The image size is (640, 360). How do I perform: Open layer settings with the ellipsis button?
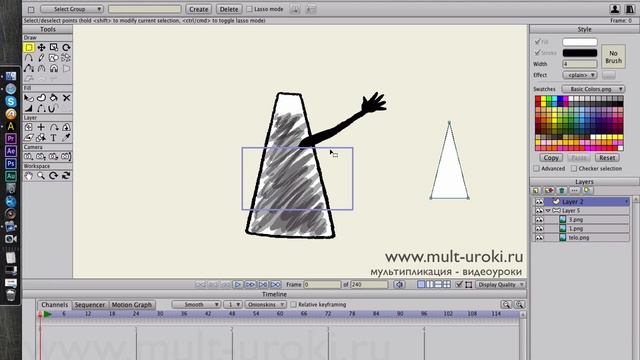pos(574,190)
